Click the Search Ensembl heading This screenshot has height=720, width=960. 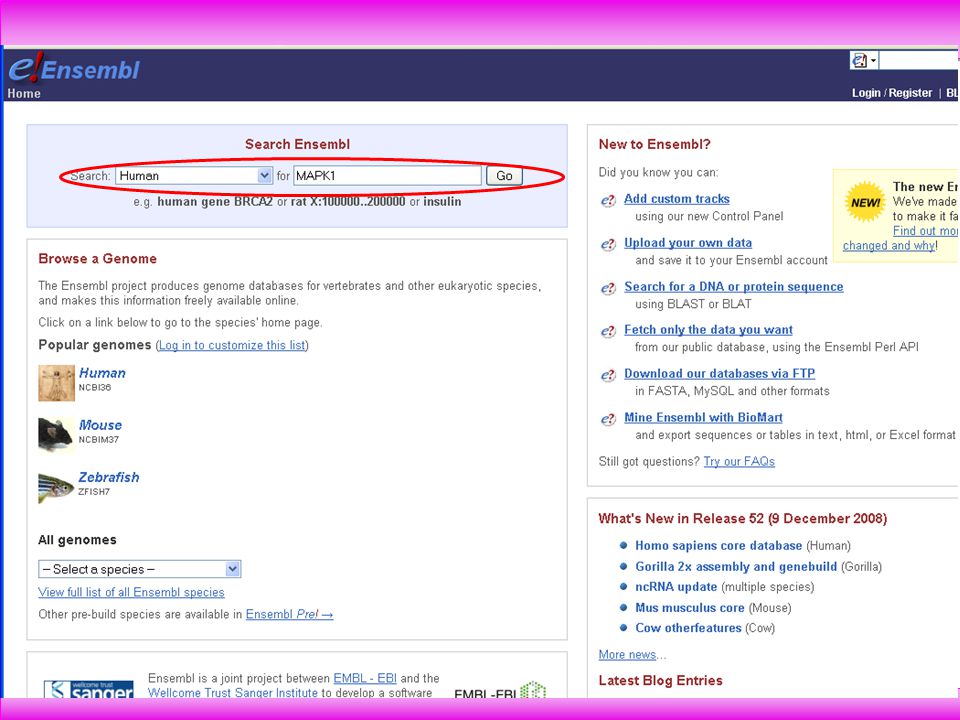298,144
